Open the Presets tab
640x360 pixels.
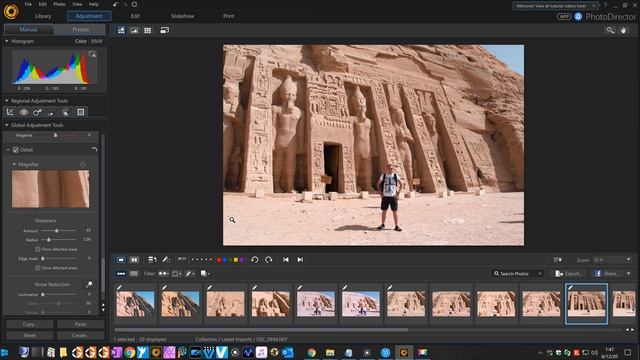(x=80, y=29)
